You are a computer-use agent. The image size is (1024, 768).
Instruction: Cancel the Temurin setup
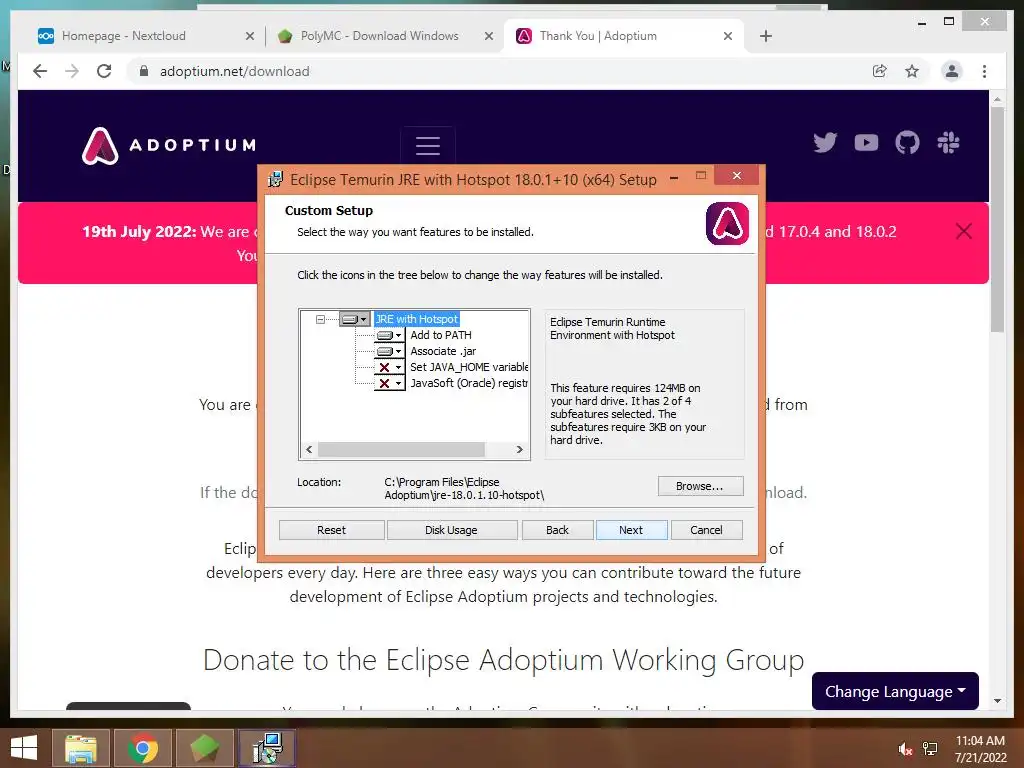pos(706,530)
